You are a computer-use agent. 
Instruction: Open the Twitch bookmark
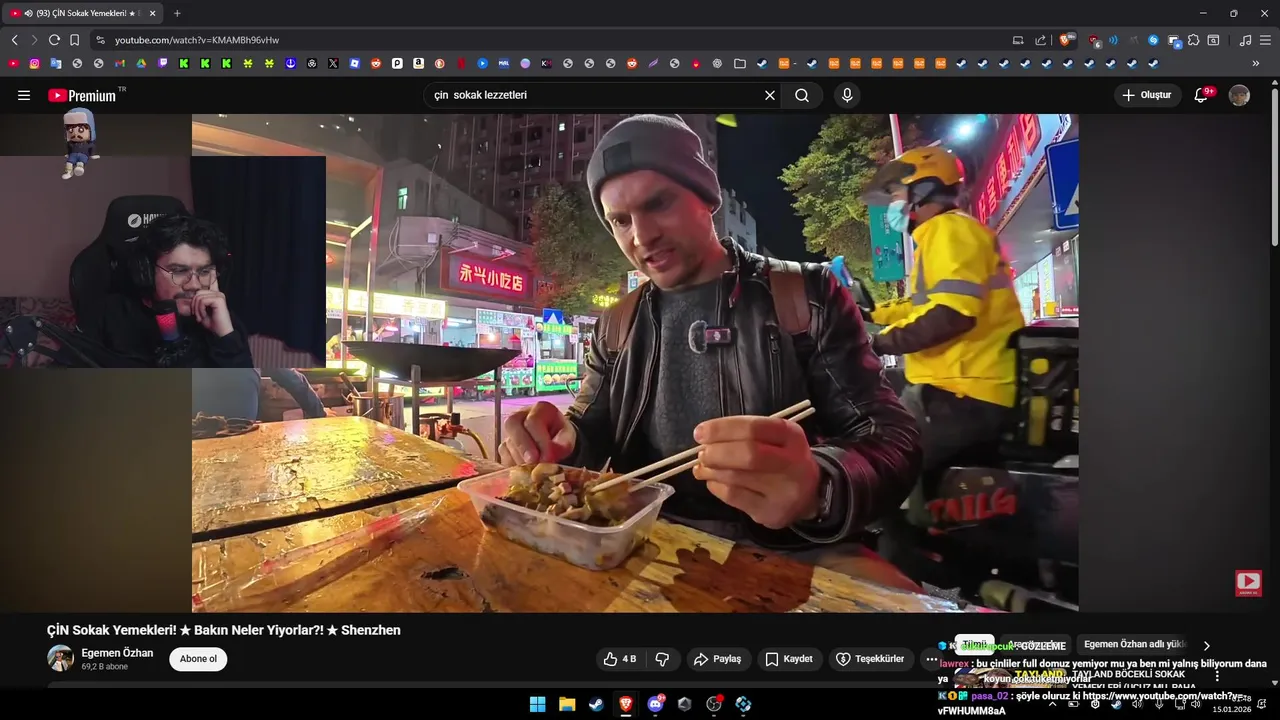coord(163,63)
